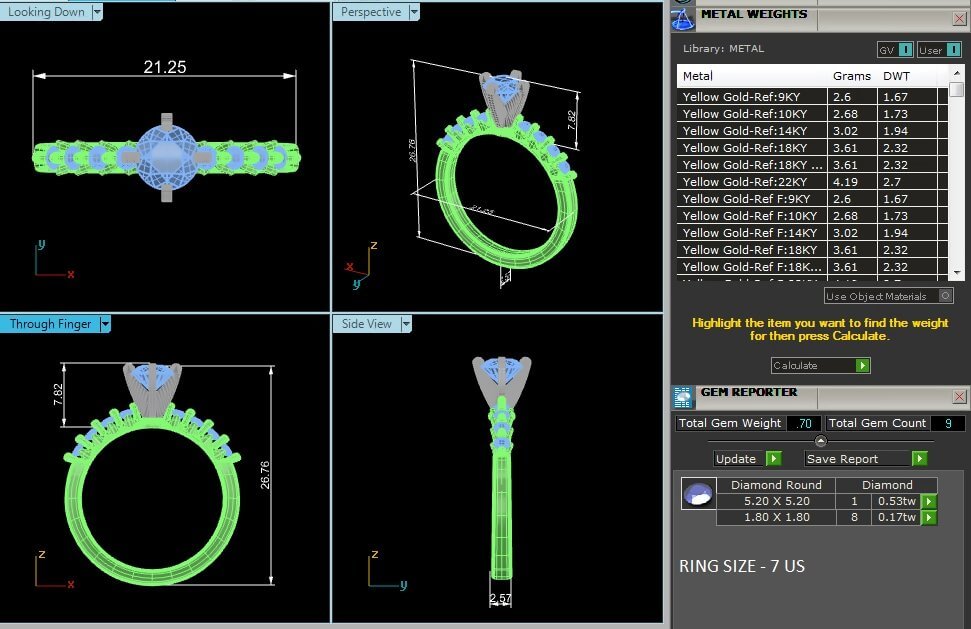Open the Perspective viewport dropdown arrow
Screen dimensions: 971x629
pyautogui.click(x=413, y=12)
